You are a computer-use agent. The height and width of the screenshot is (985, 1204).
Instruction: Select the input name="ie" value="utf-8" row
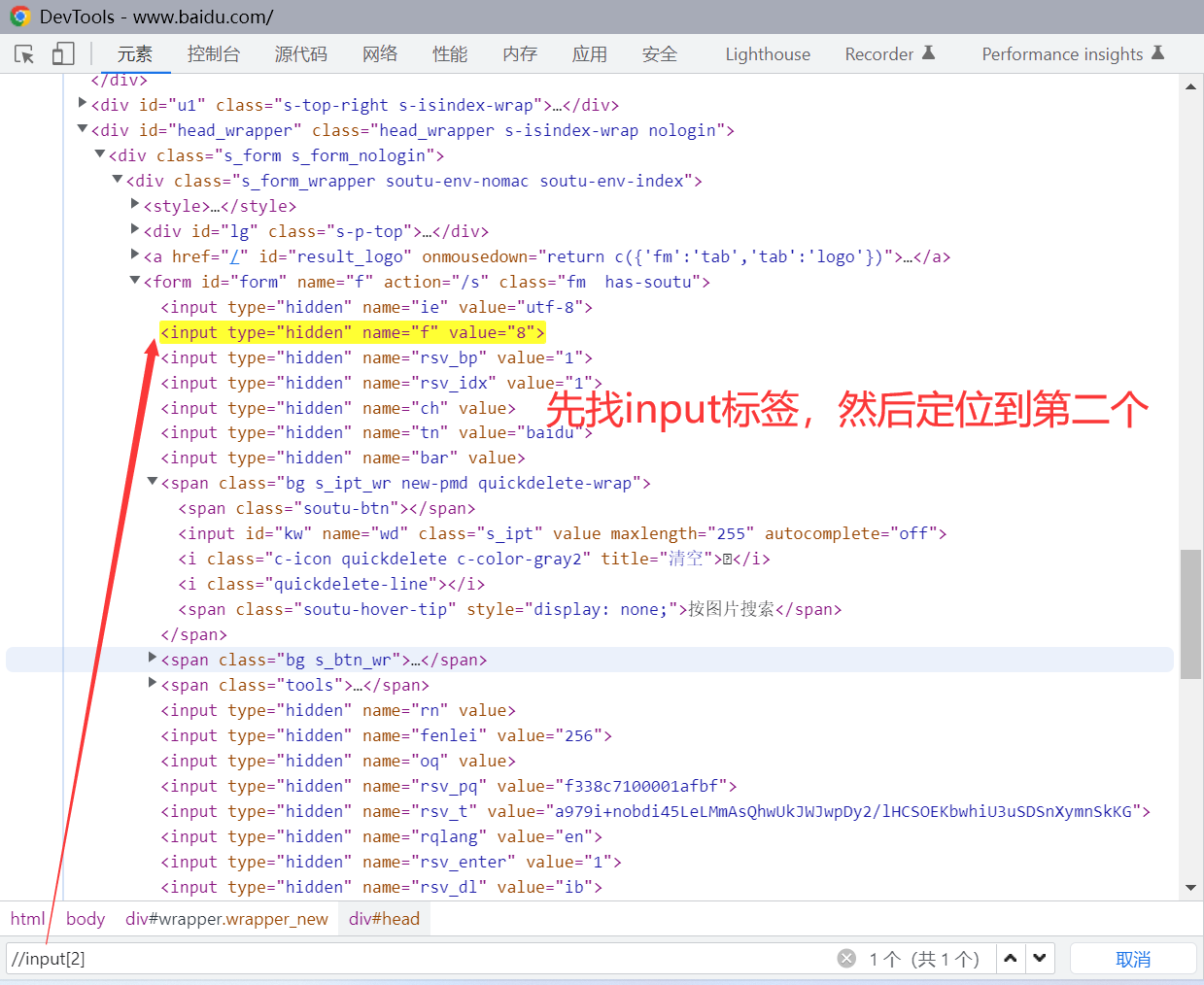(x=376, y=307)
